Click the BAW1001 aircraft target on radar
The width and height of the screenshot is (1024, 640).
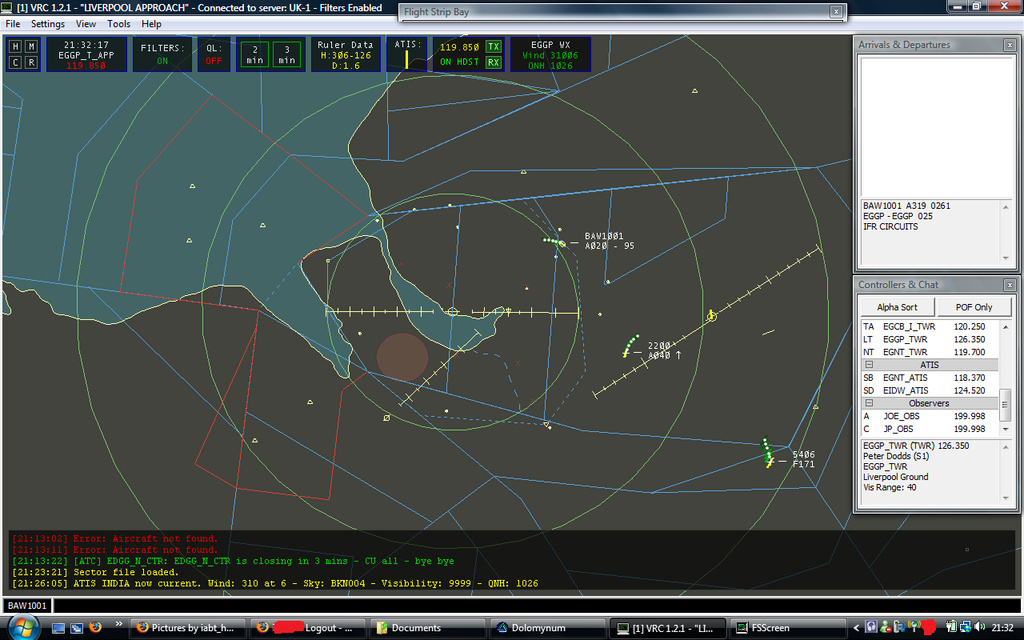point(563,244)
